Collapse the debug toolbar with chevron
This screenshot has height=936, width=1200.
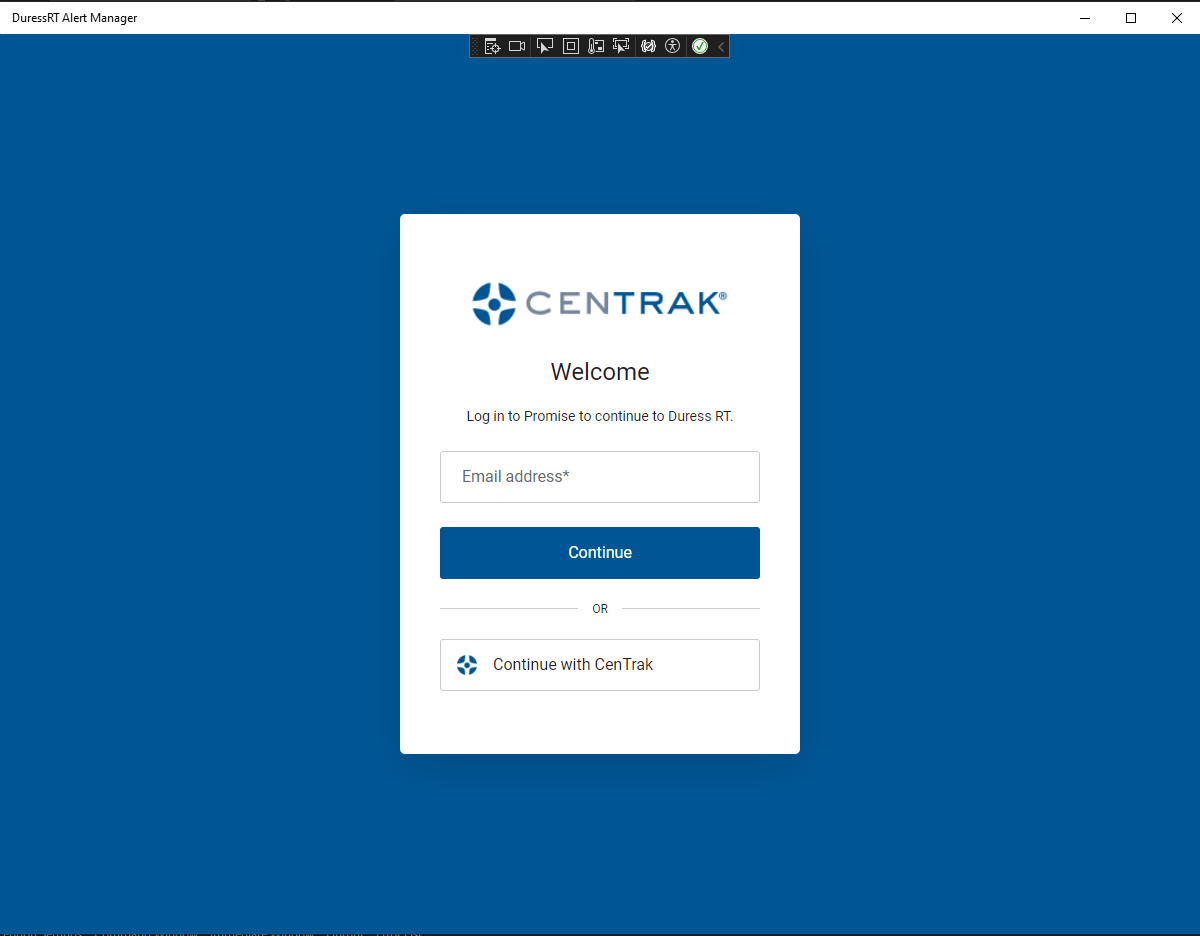[x=721, y=46]
